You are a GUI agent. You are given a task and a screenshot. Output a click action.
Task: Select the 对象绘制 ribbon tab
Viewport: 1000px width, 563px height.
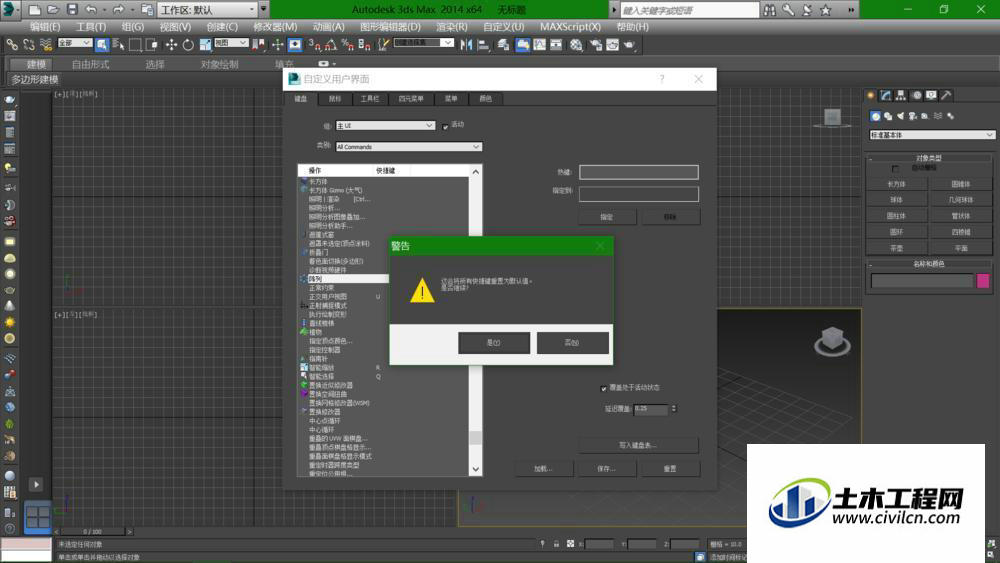(x=219, y=64)
